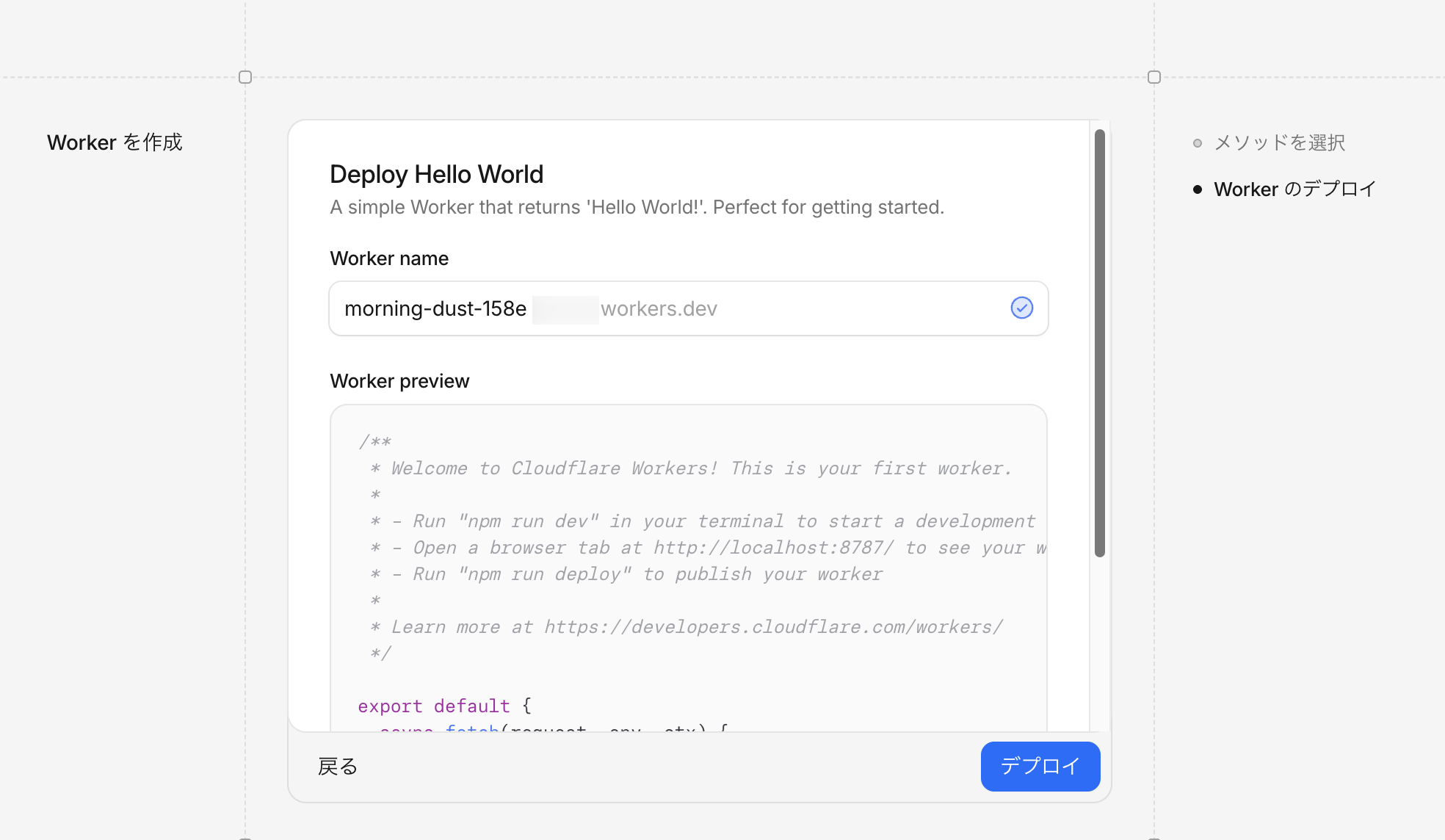Click the Deploy Hello World heading
Viewport: 1445px width, 840px height.
click(x=436, y=175)
